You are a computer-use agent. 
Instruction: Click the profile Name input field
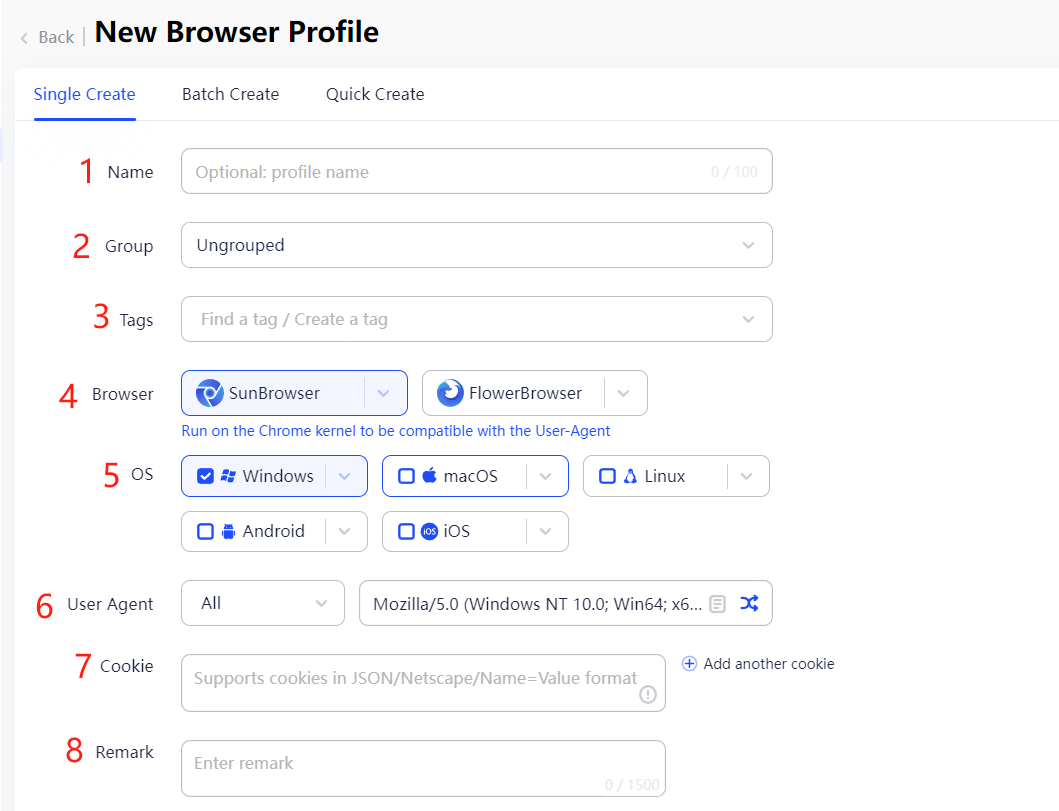pos(476,171)
